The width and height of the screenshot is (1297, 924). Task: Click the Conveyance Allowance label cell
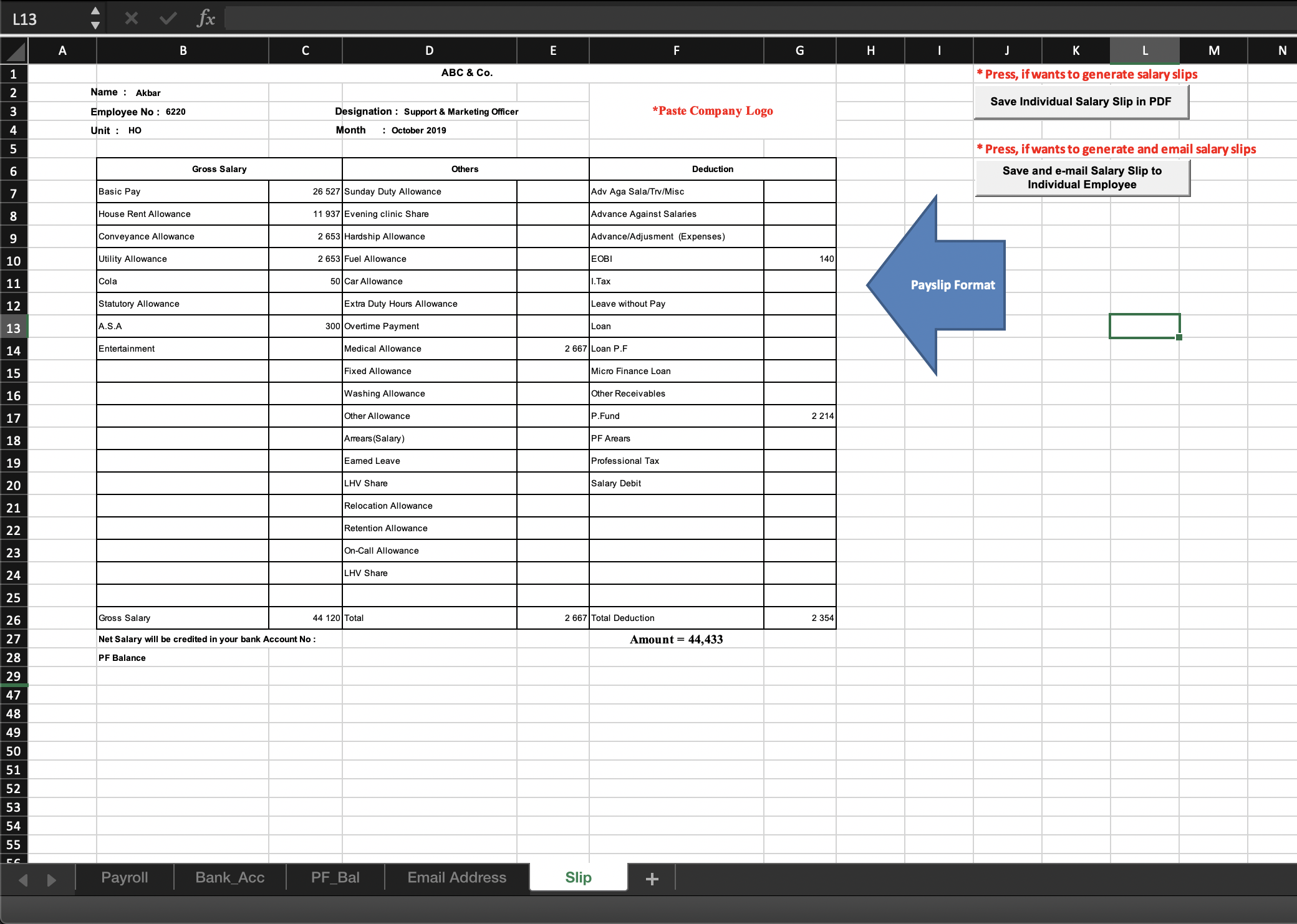[183, 236]
